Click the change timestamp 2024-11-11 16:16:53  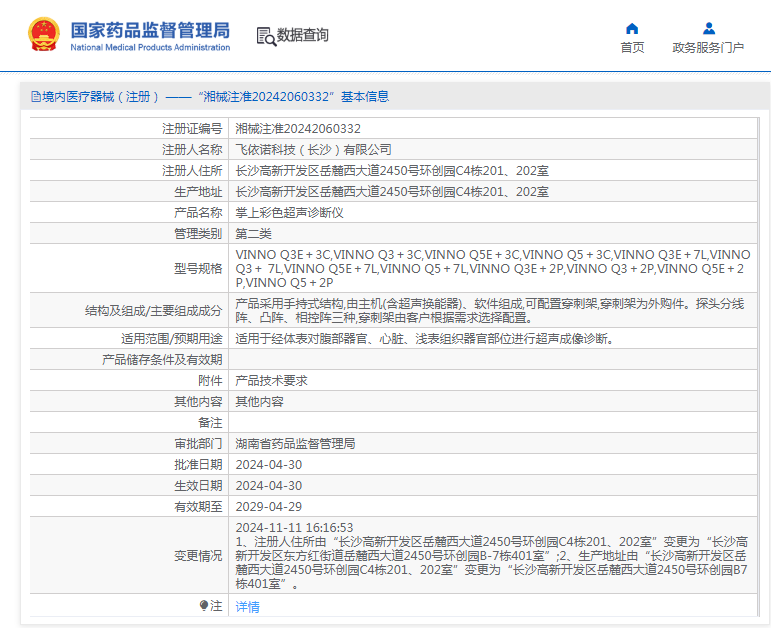294,527
